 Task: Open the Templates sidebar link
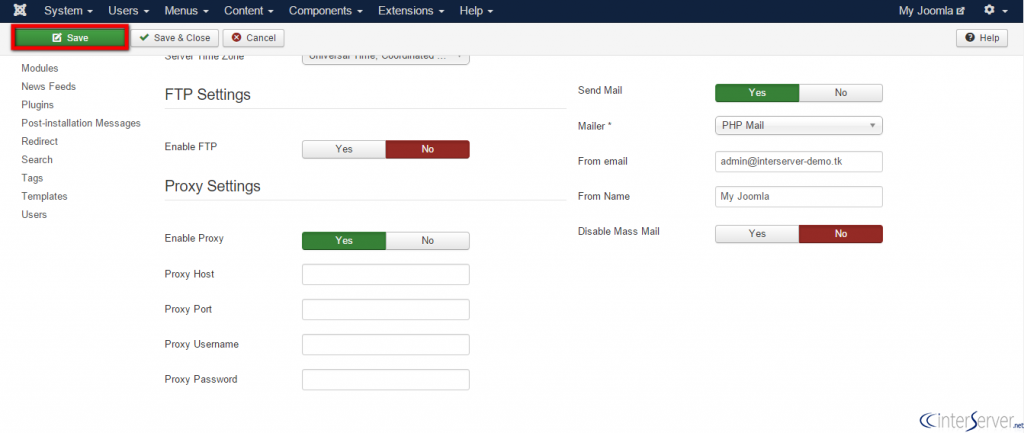coord(44,196)
